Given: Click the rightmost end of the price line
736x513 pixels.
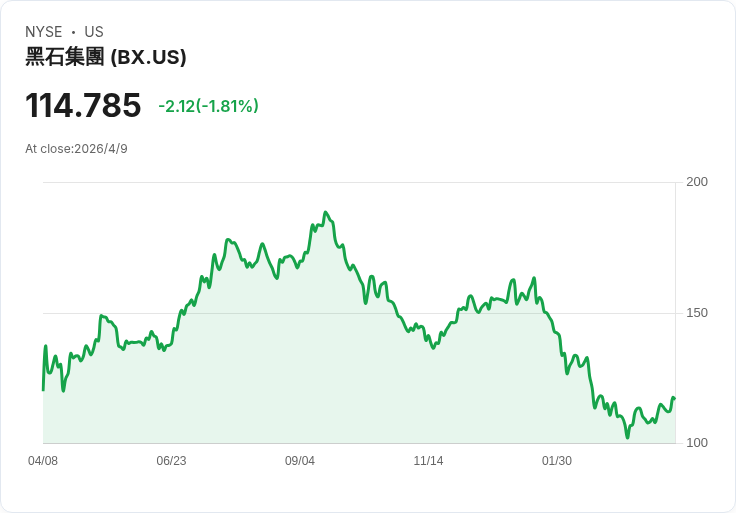Looking at the screenshot, I should click(674, 398).
